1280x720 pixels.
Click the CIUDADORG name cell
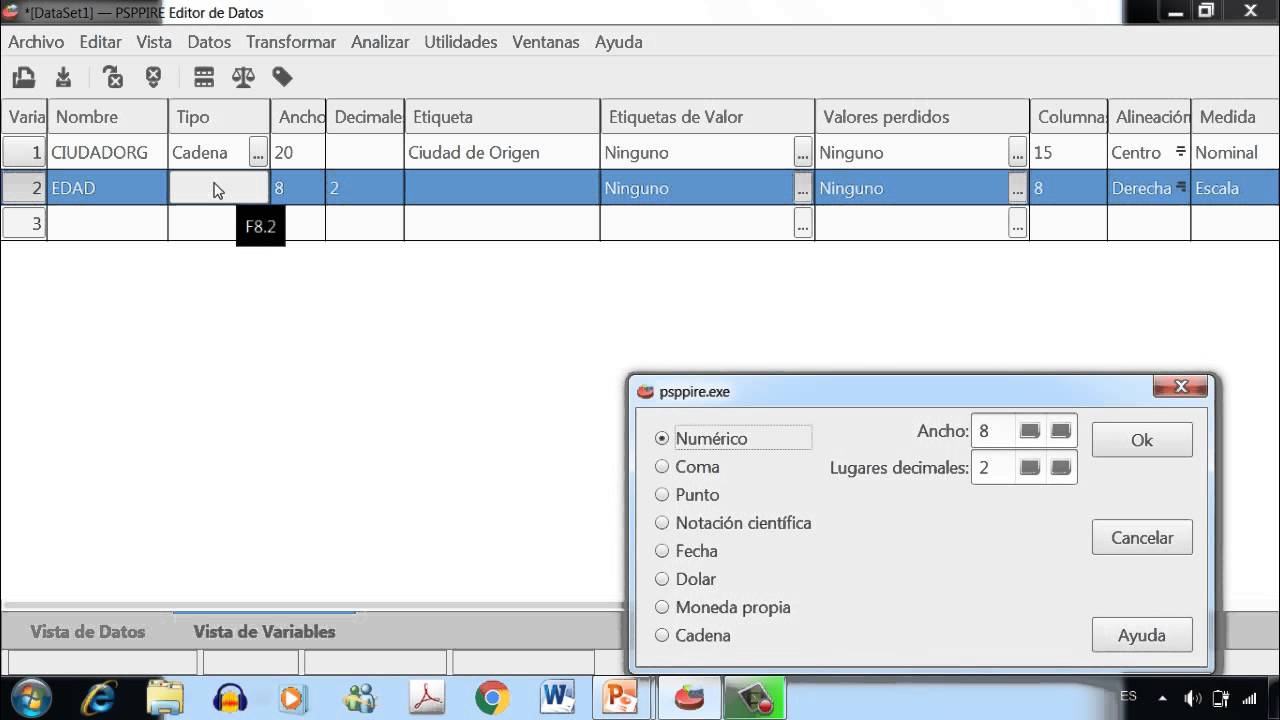click(107, 152)
